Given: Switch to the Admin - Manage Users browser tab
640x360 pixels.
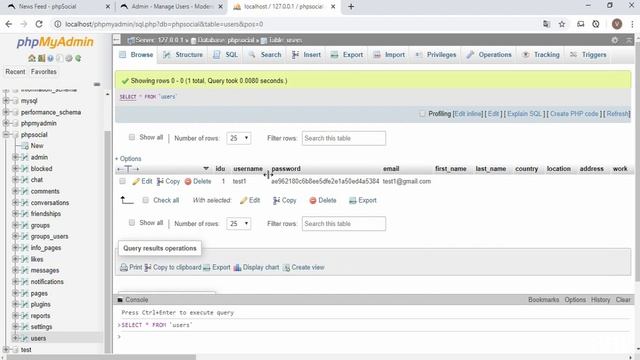Looking at the screenshot, I should (171, 7).
